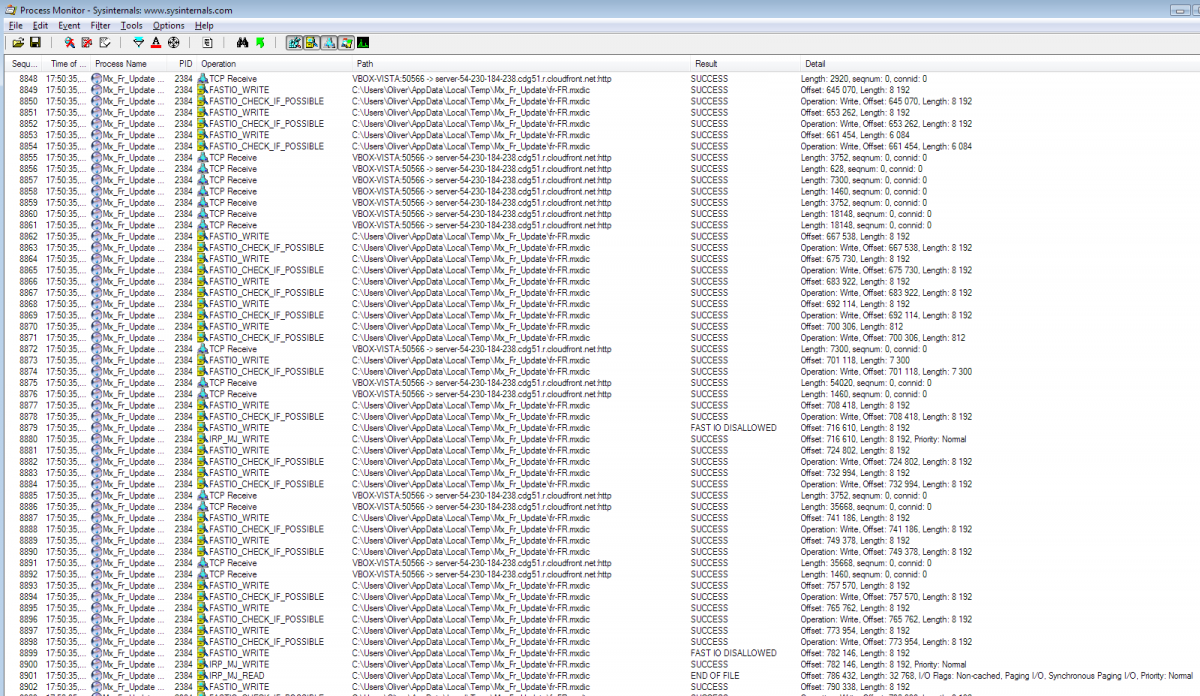Click the Process Monitor window title bar text
Screen dimensions: 1200x696
pyautogui.click(x=126, y=9)
